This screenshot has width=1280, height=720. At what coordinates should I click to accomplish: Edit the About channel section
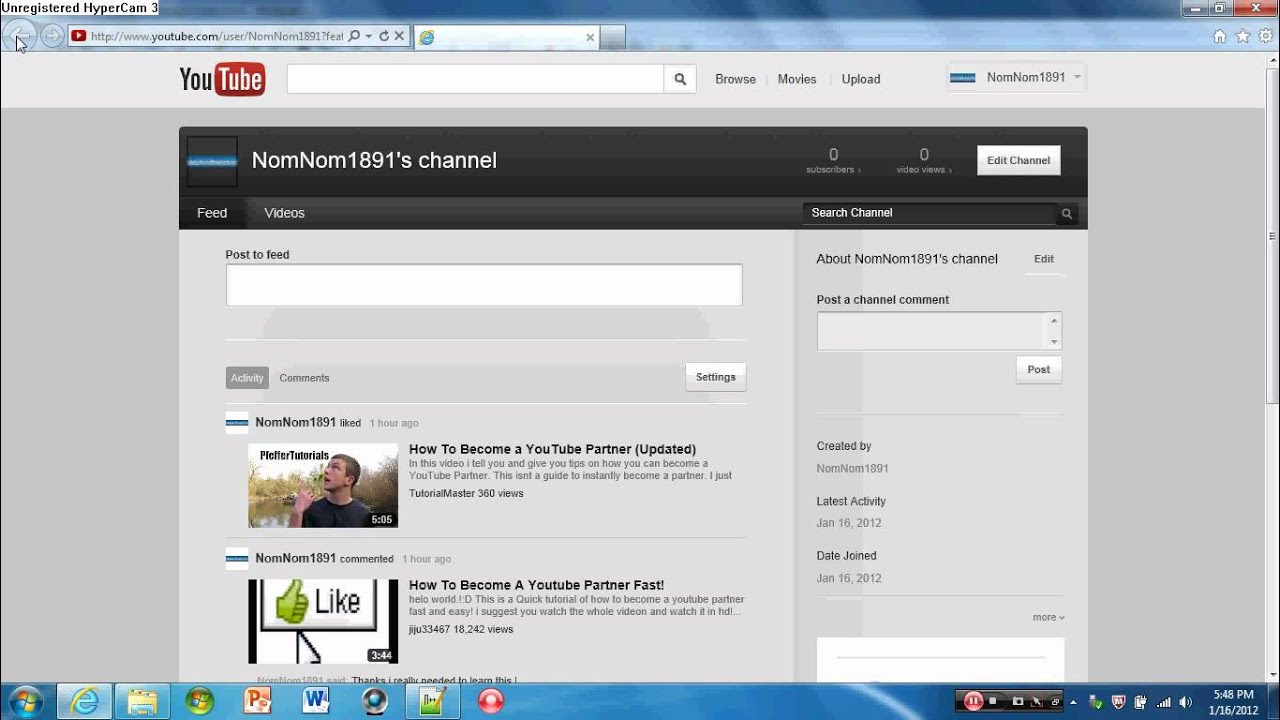coord(1043,259)
